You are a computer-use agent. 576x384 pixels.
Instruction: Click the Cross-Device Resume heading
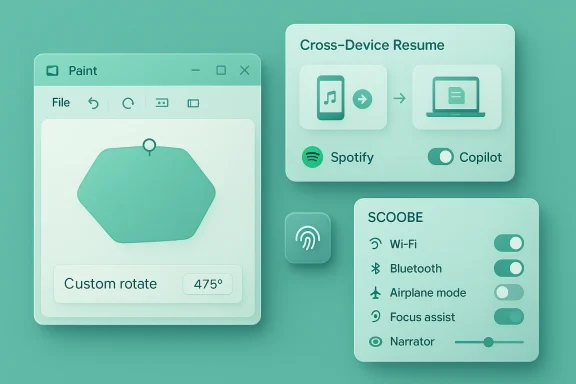pos(372,45)
